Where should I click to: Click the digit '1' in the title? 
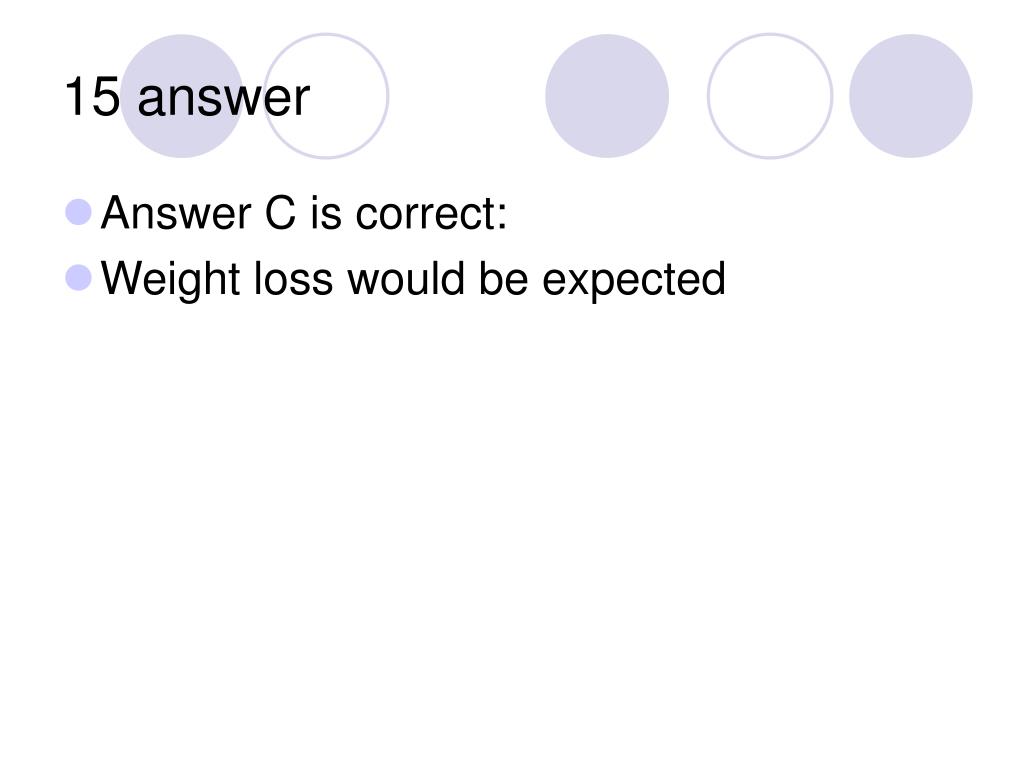pyautogui.click(x=76, y=97)
